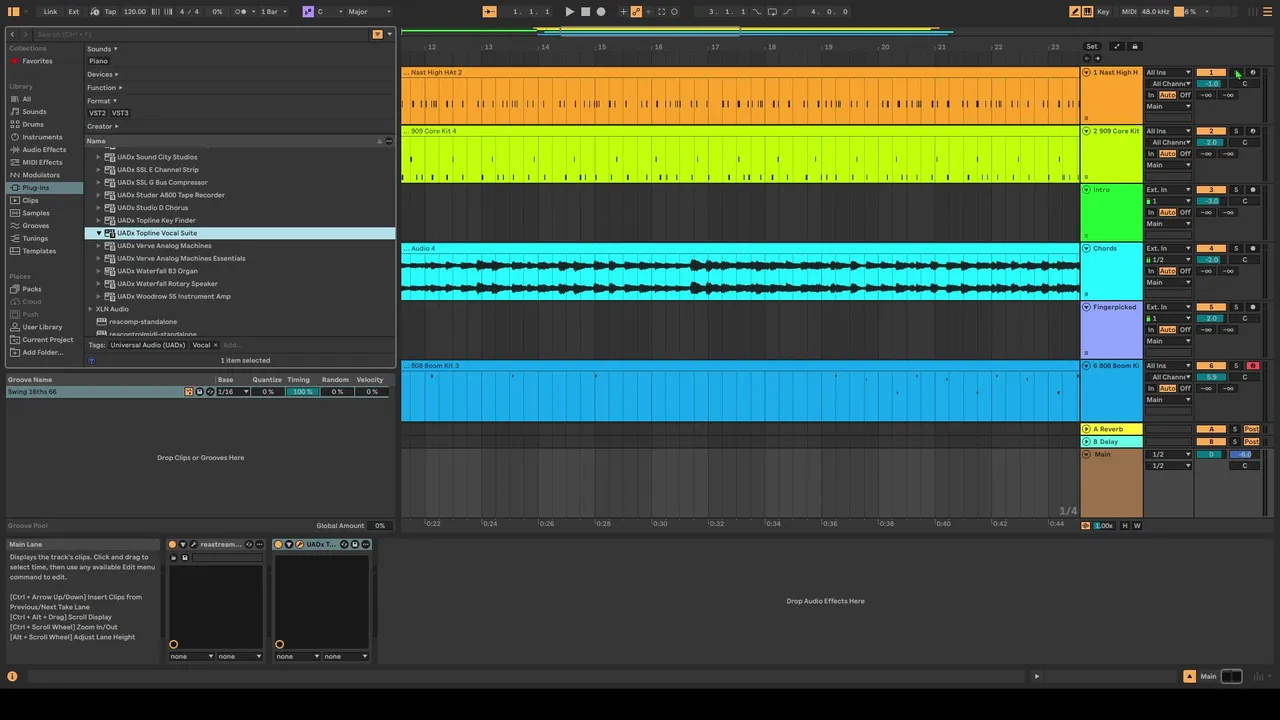Viewport: 1280px width, 720px height.
Task: Open the Chords track Ext. In dropdown
Action: (x=1169, y=248)
